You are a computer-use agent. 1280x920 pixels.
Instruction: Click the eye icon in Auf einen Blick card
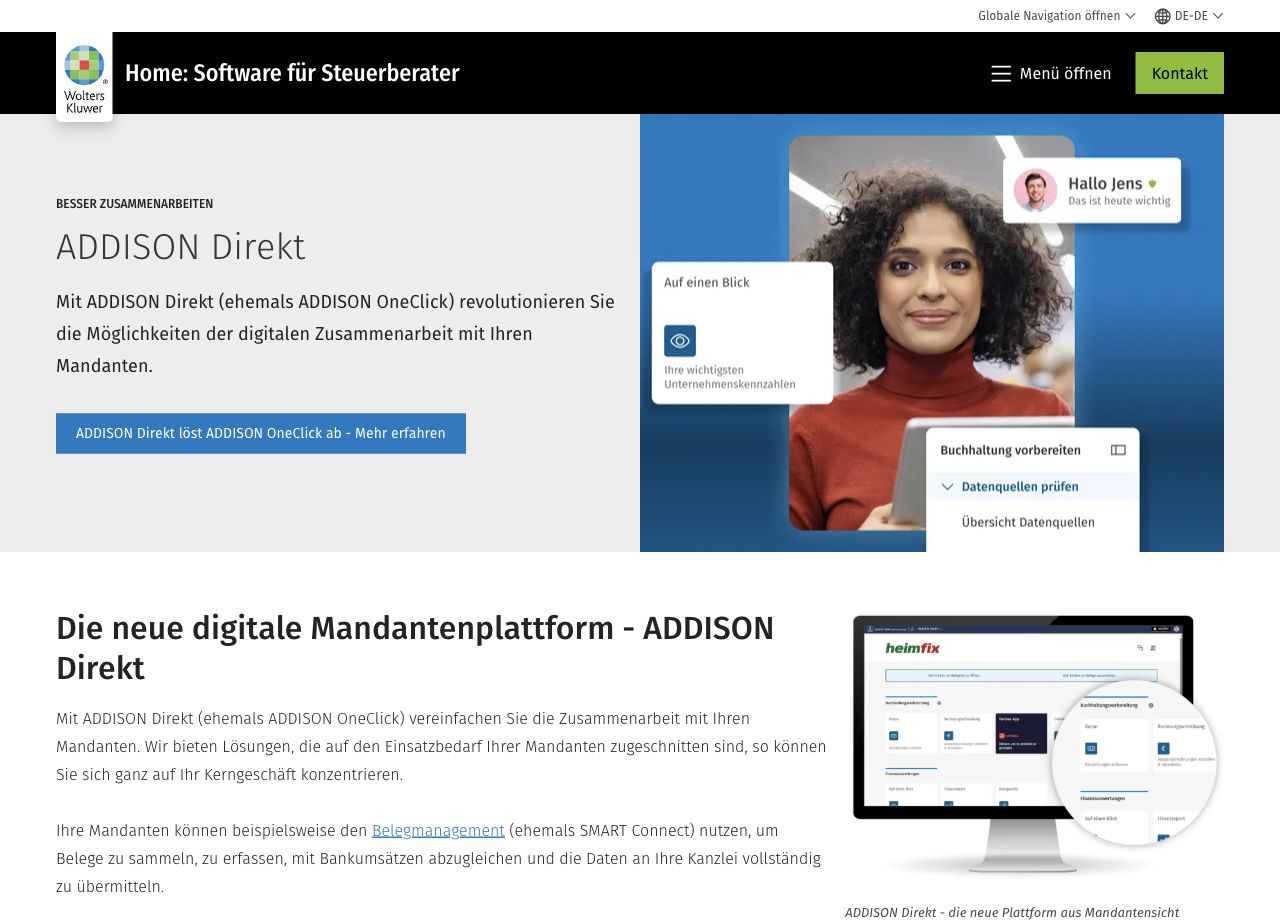click(680, 341)
